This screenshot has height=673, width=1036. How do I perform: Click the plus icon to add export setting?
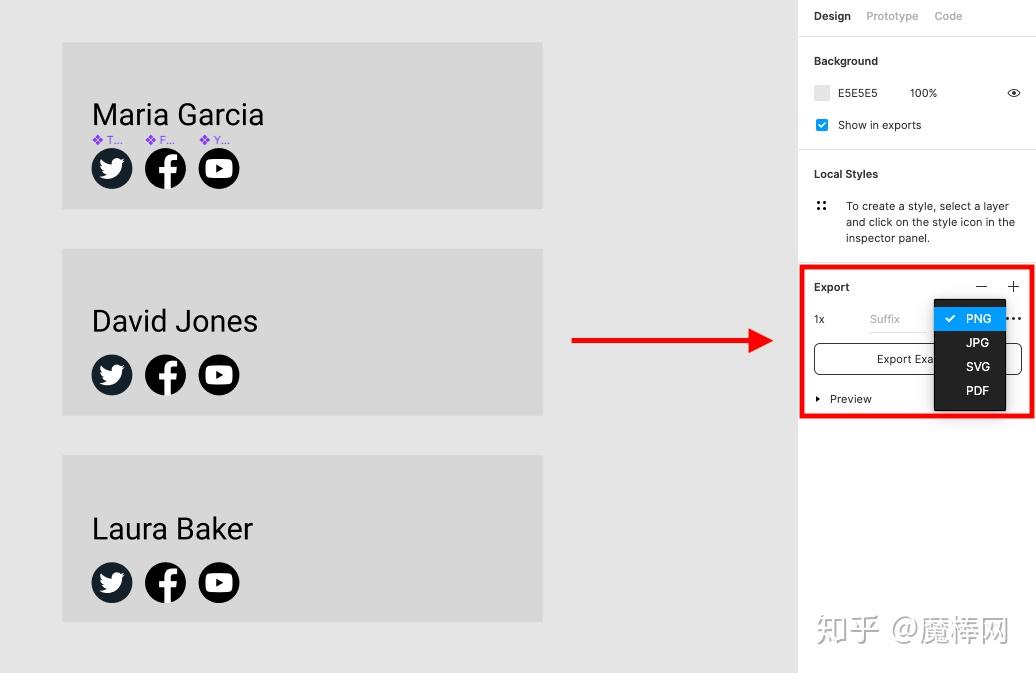coord(1013,287)
